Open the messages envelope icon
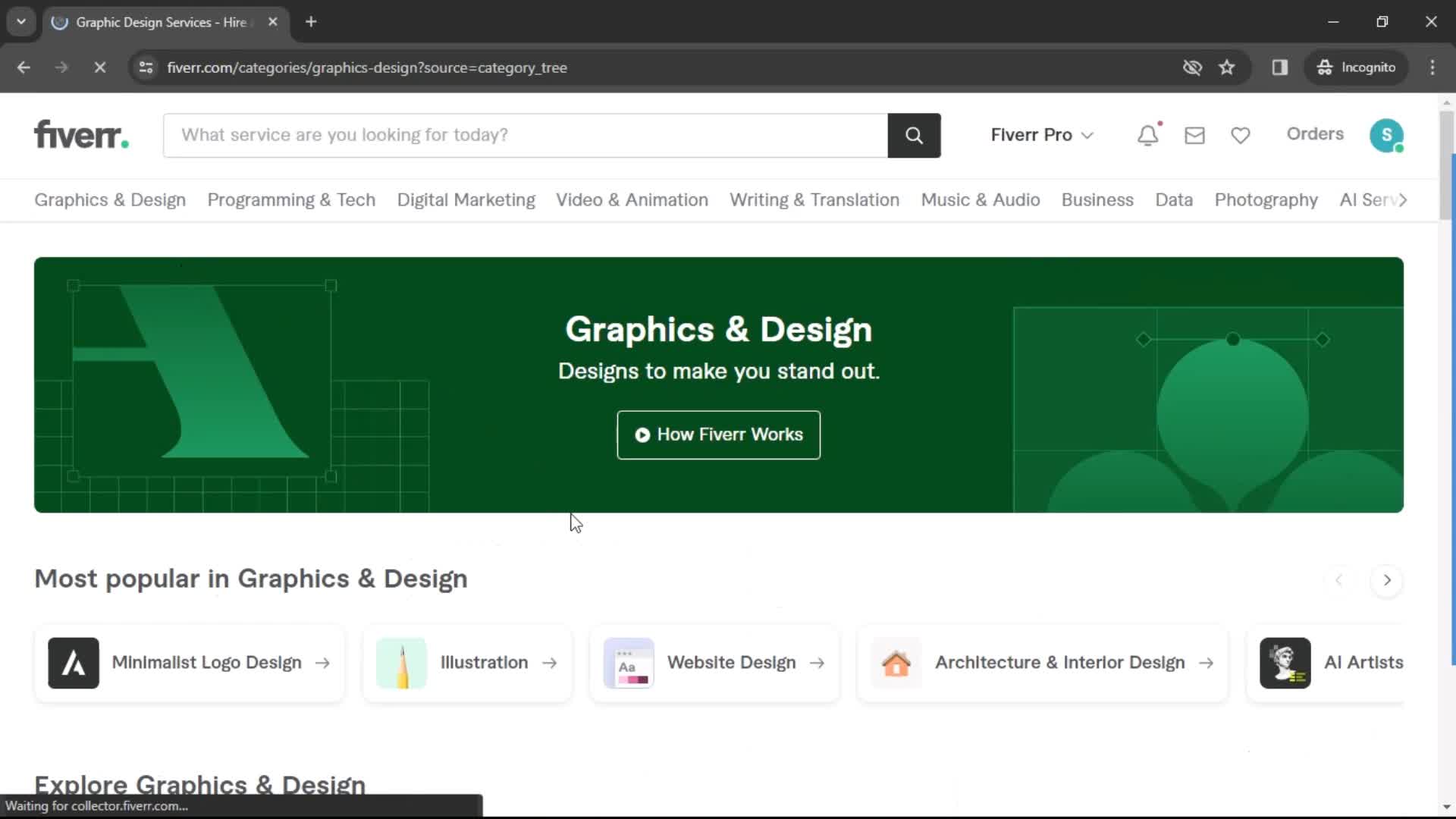Screen dimensions: 1456x819 tap(1194, 136)
